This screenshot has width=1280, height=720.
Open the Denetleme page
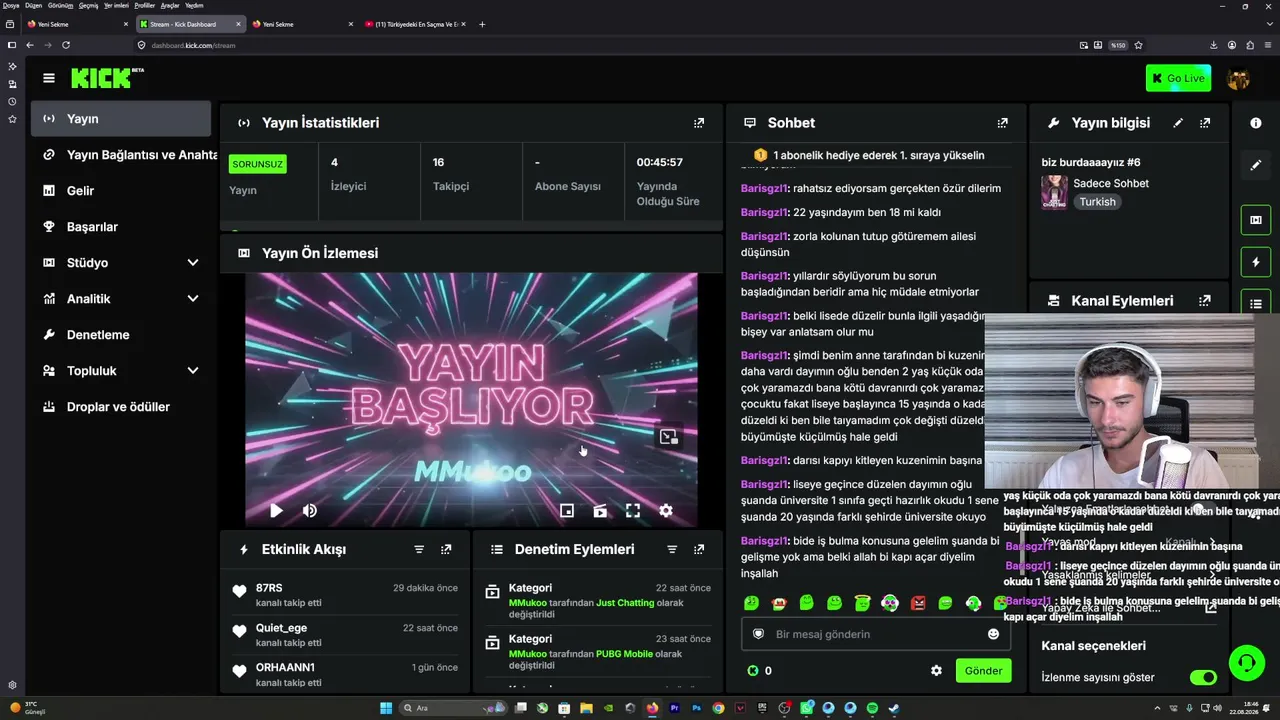coord(120,335)
